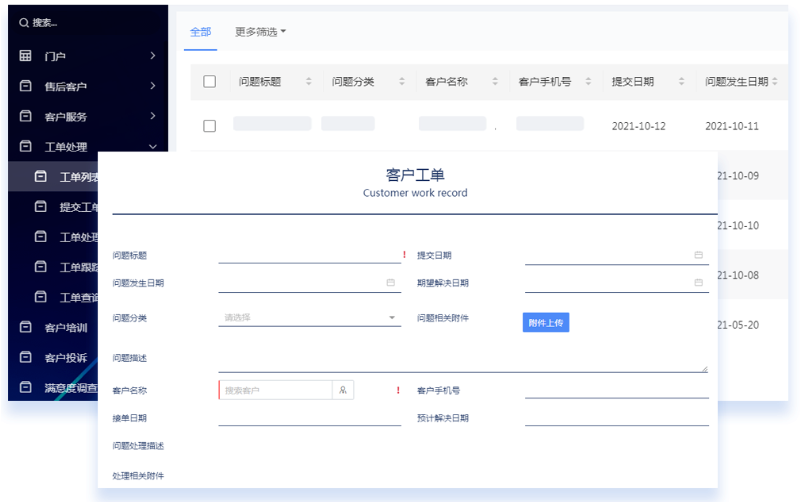
Task: Switch to the 全部 tab
Action: [200, 32]
